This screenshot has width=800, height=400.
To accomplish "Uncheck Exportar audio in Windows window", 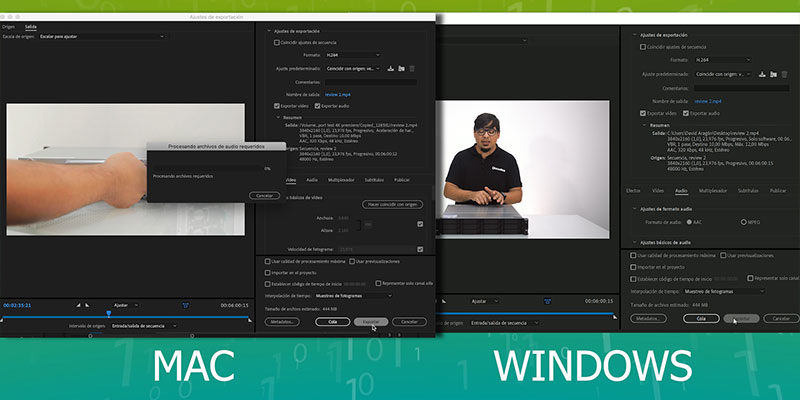I will (686, 113).
